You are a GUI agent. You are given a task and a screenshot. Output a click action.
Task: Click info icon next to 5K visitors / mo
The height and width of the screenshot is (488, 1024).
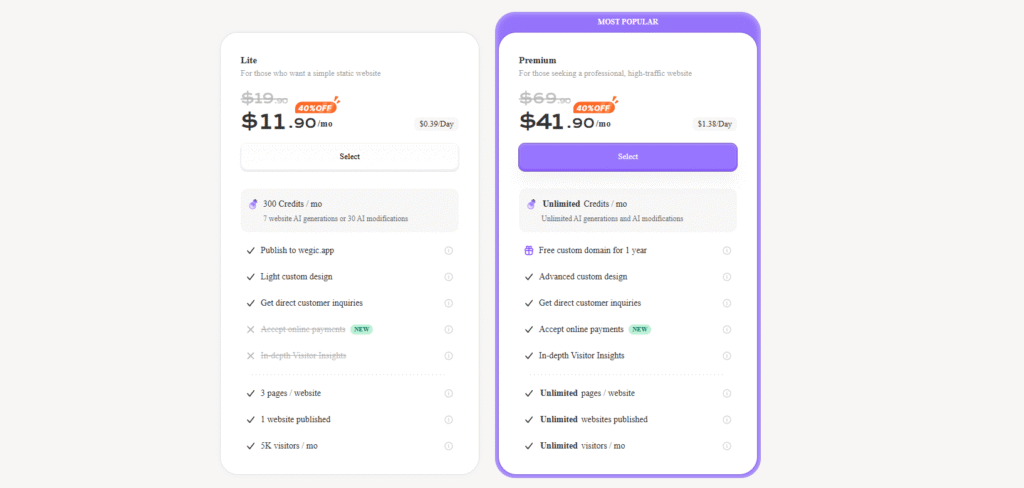coord(449,446)
